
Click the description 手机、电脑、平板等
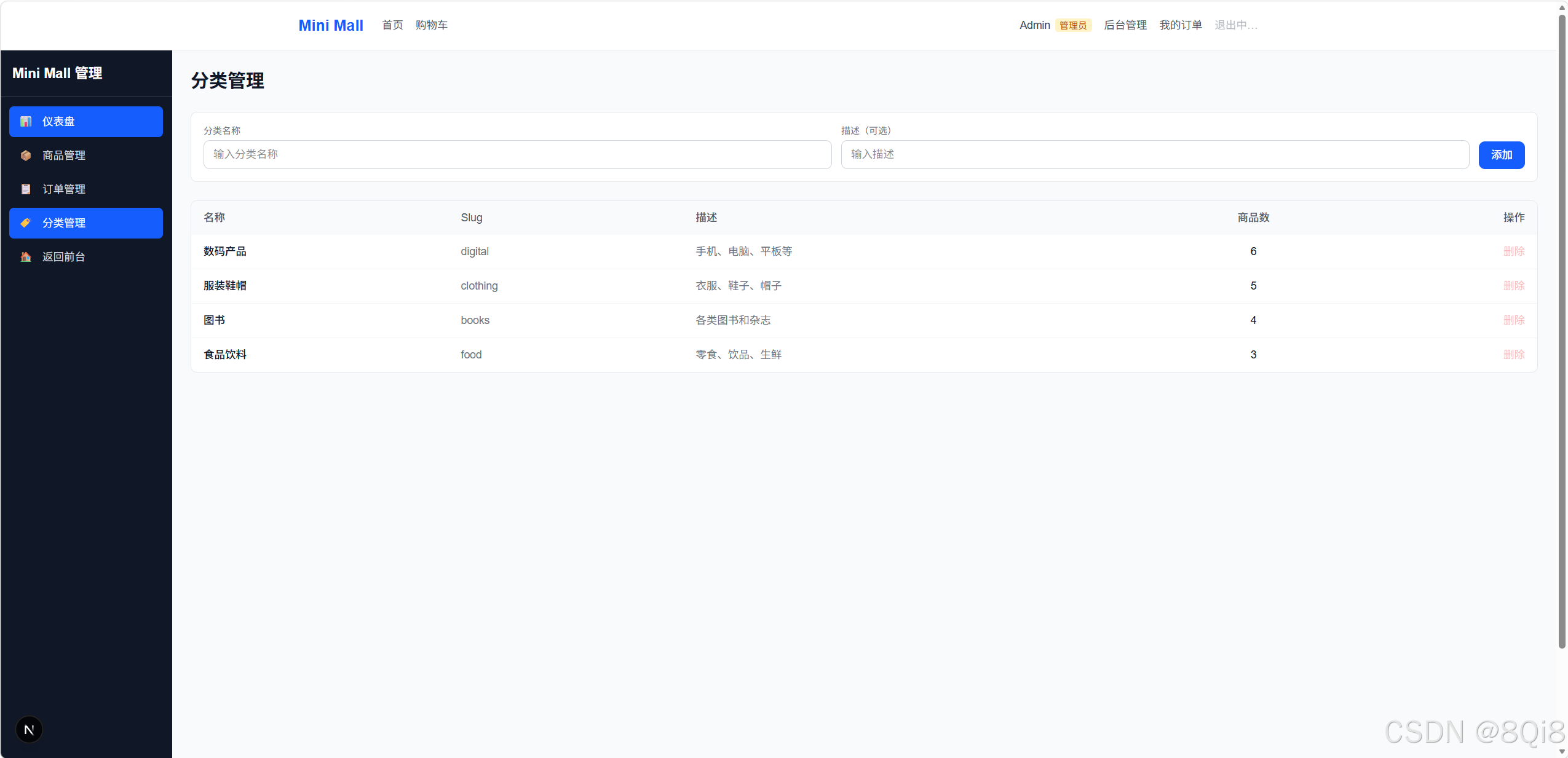(x=744, y=251)
